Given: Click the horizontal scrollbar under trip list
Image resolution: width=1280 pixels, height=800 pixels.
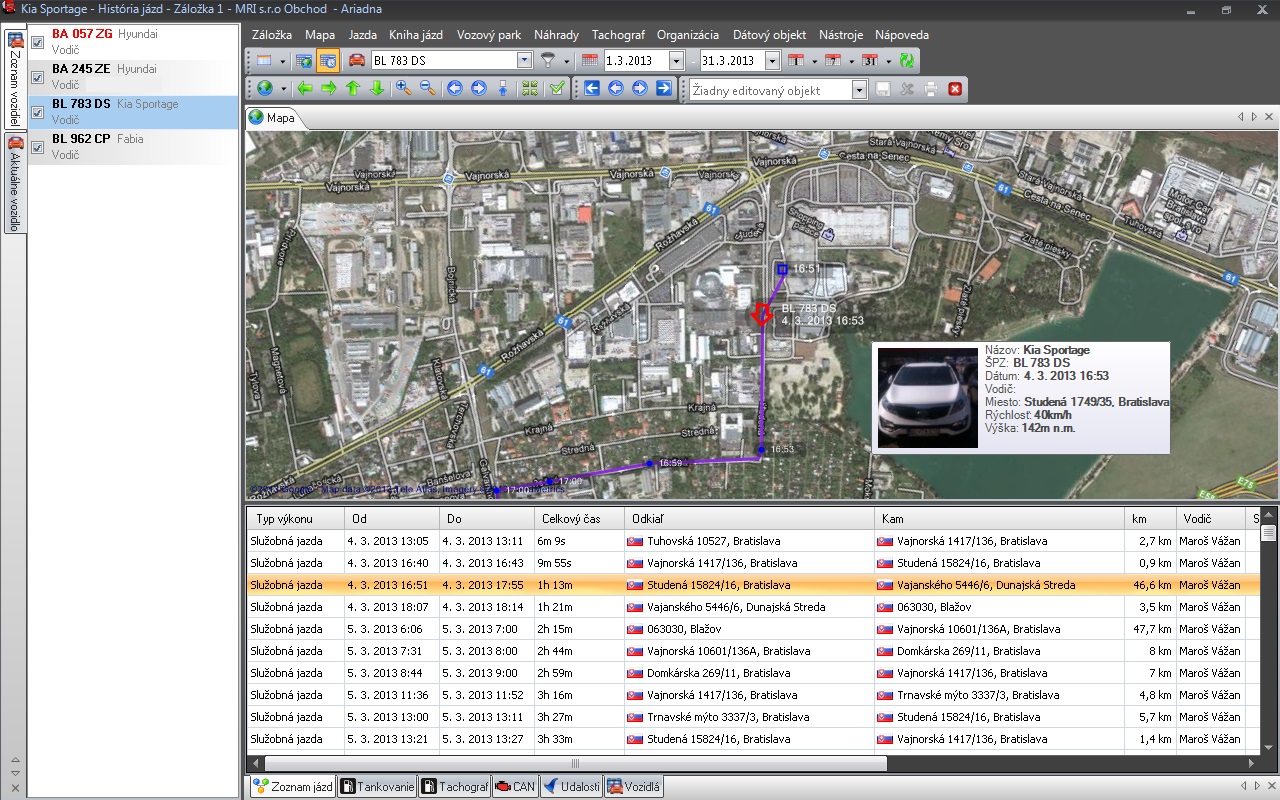Looking at the screenshot, I should point(575,763).
